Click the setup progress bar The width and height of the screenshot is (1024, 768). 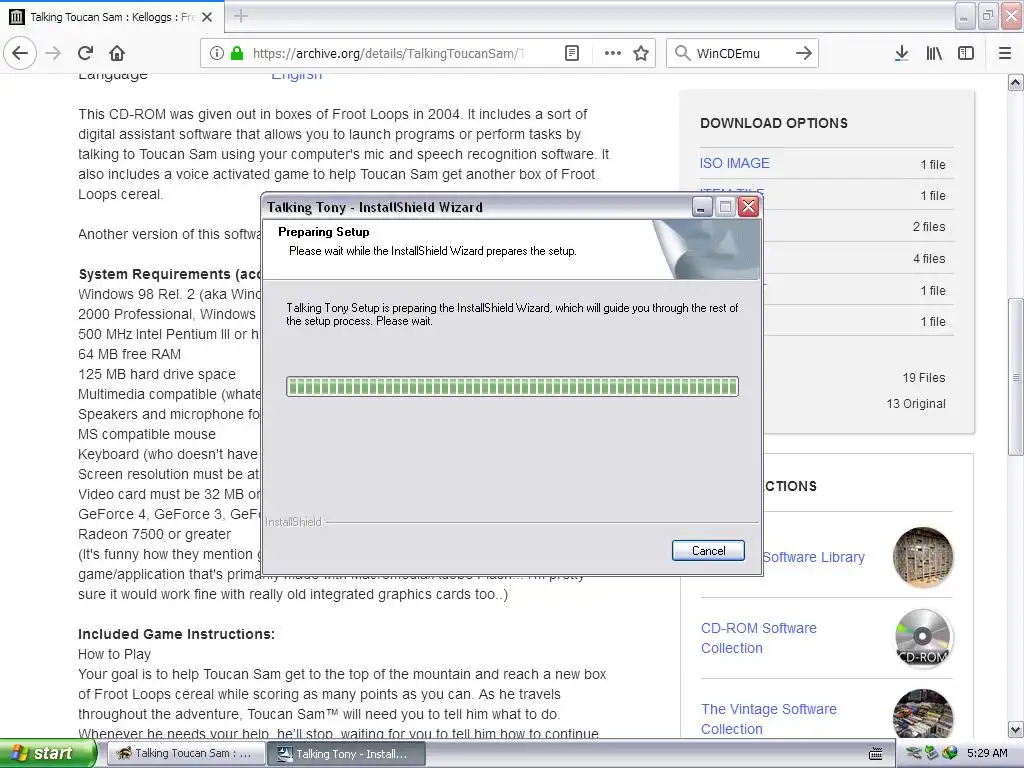pyautogui.click(x=512, y=387)
